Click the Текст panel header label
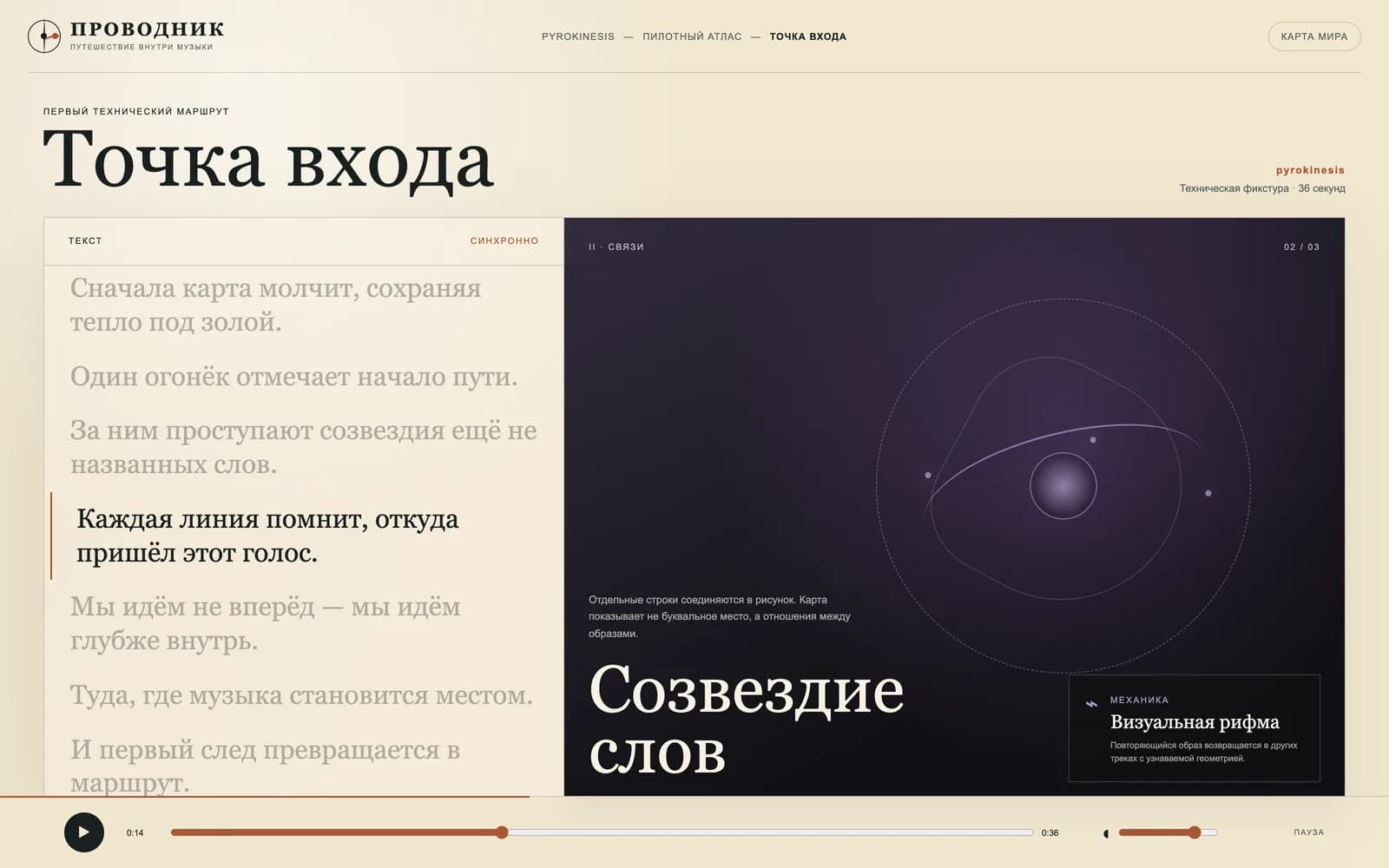 [x=85, y=240]
